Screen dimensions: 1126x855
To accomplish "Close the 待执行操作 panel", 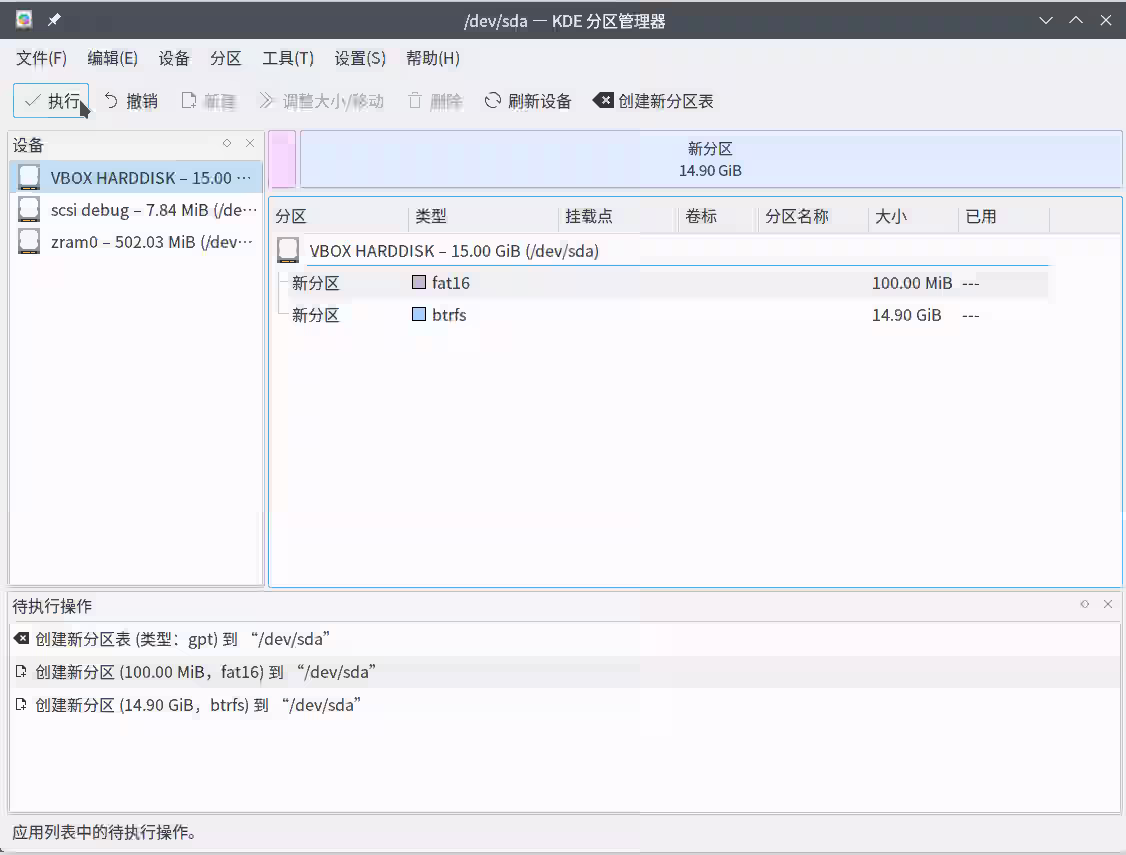I will point(1108,604).
